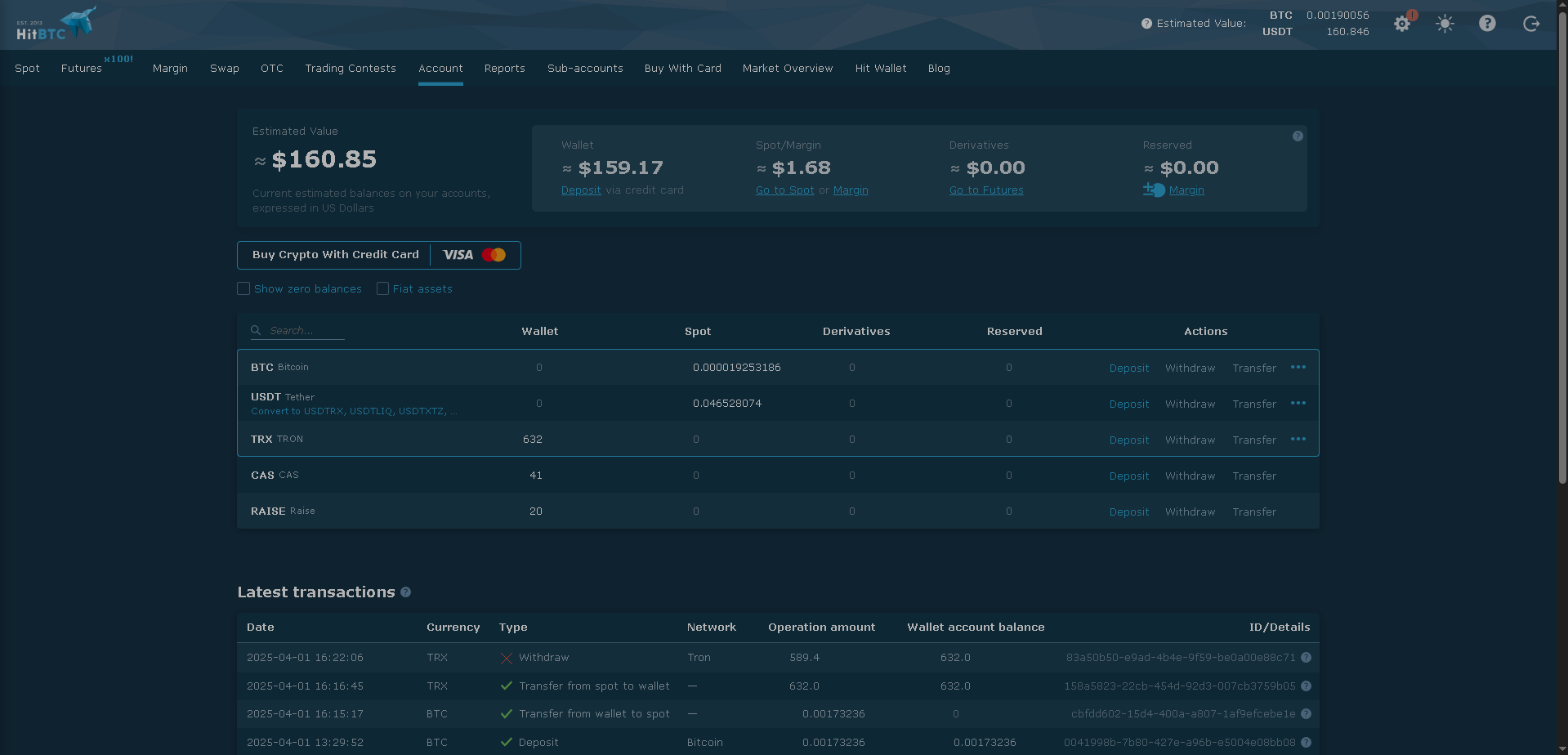1568x755 pixels.
Task: Click the Wallet column header
Action: 540,332
